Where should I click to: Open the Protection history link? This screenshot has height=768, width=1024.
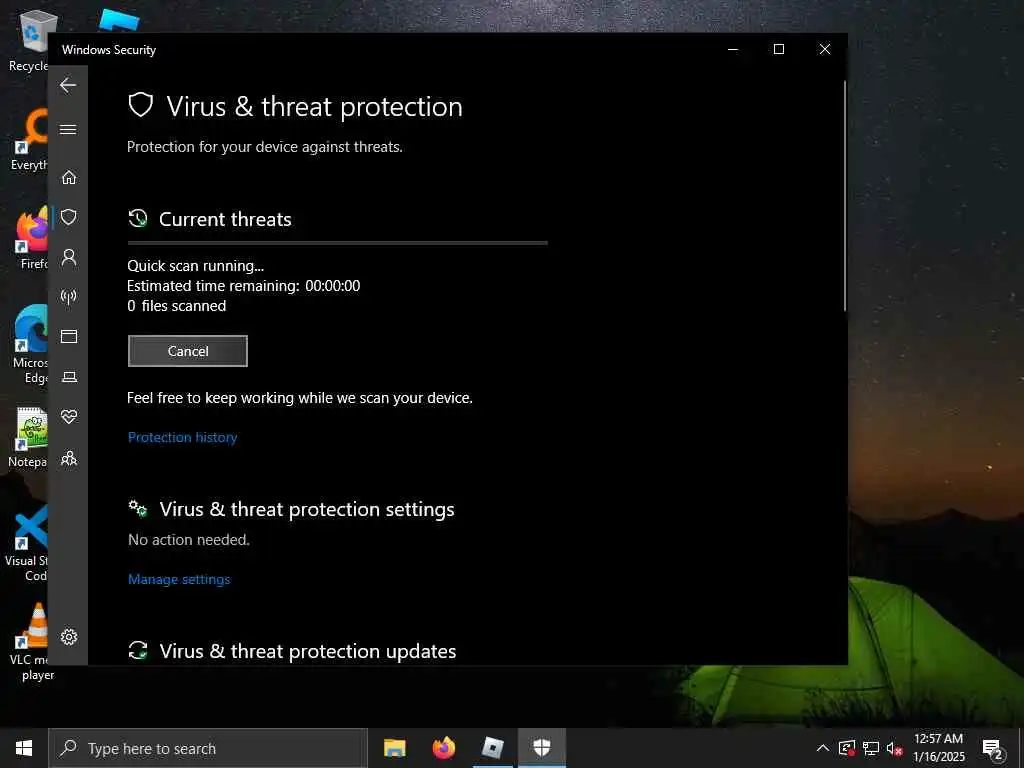click(x=182, y=438)
